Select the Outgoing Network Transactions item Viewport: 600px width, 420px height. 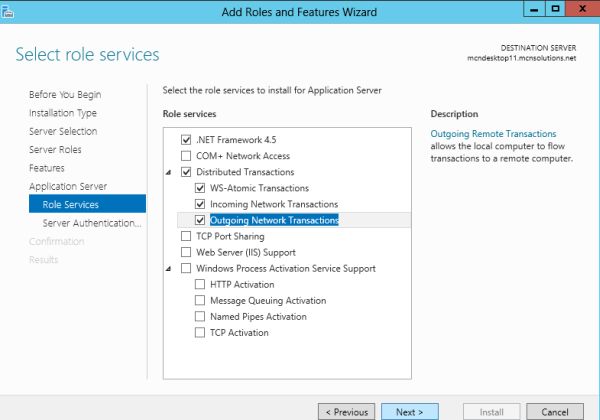click(x=274, y=221)
